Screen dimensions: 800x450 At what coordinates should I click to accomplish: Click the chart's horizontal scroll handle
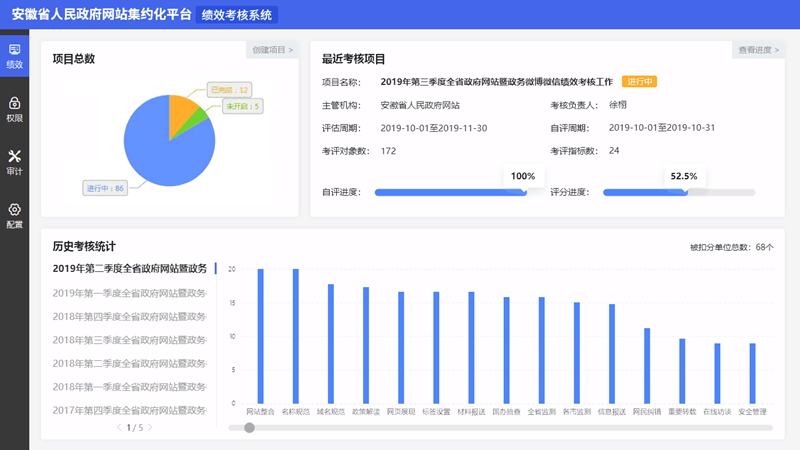click(x=249, y=428)
